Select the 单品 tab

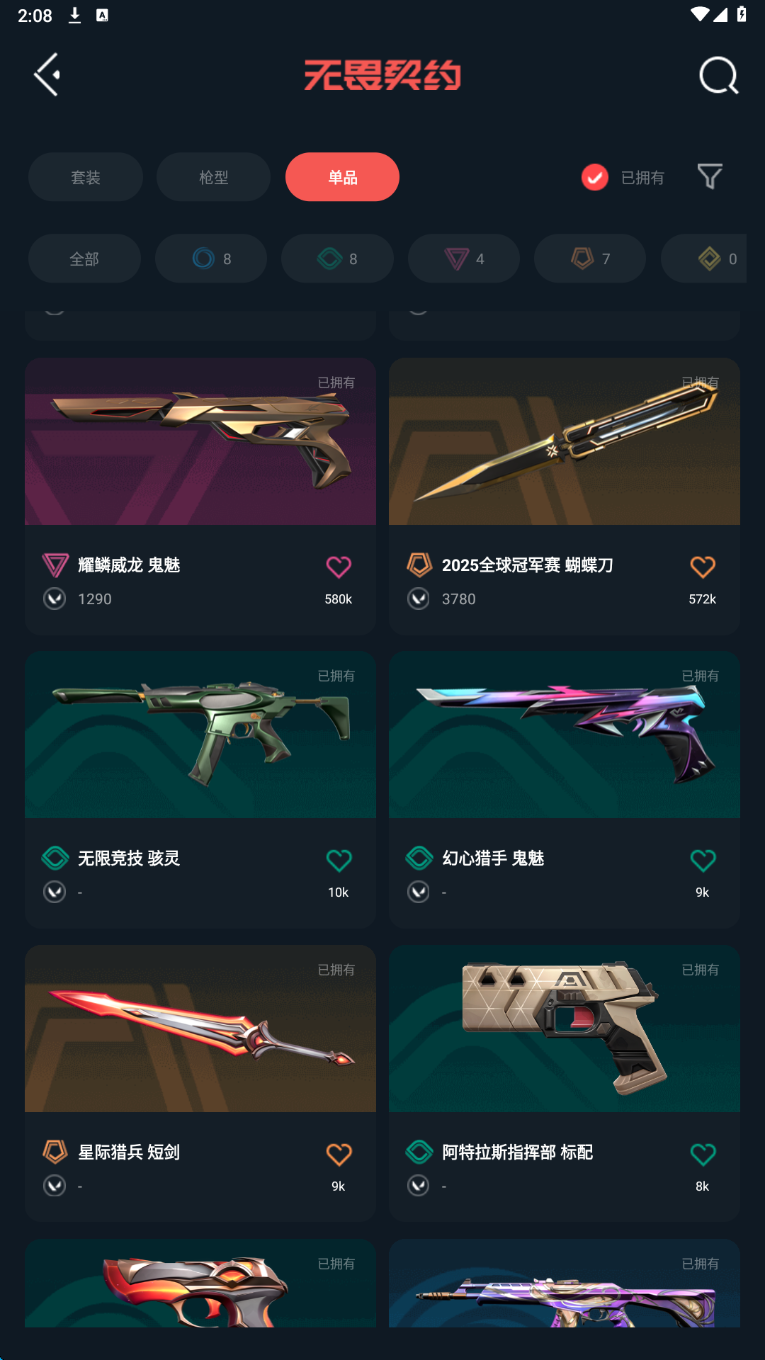[x=342, y=177]
